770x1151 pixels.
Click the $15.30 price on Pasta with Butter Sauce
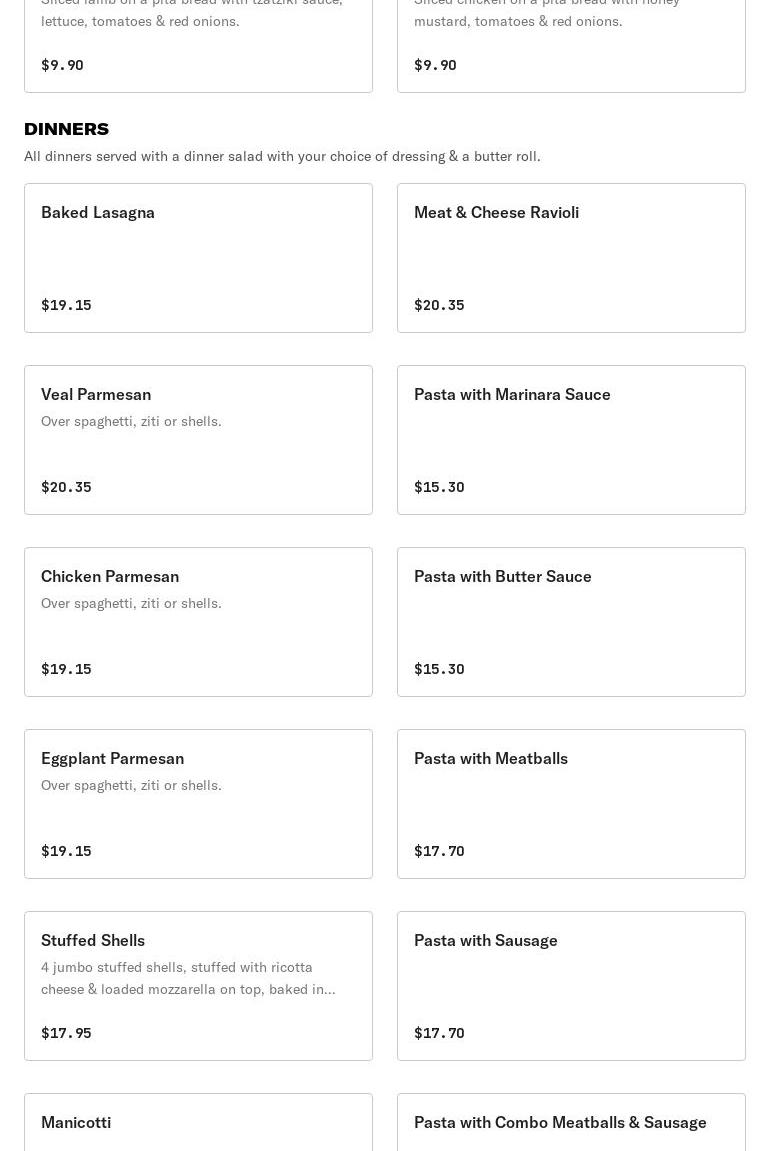pyautogui.click(x=439, y=669)
